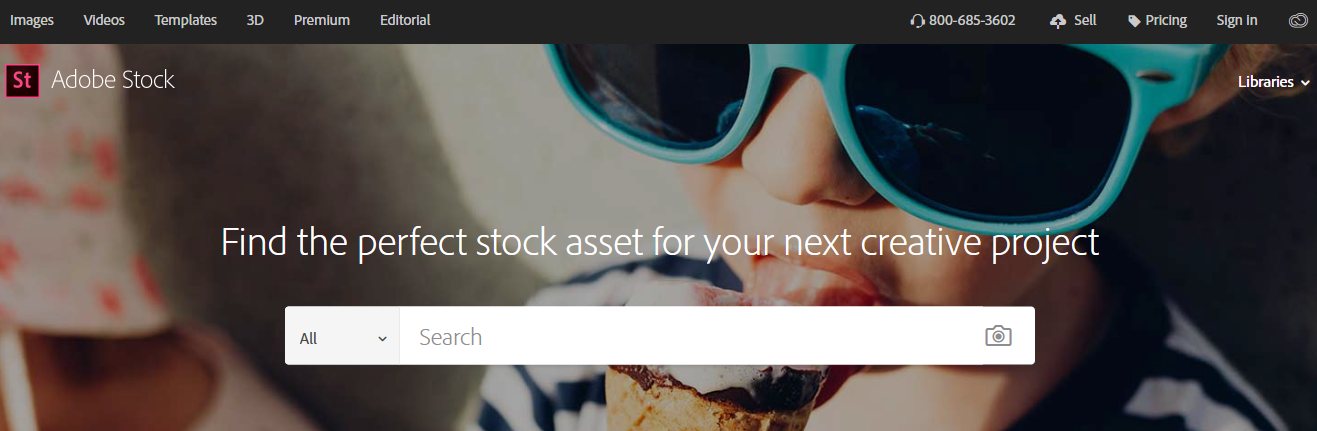Go to the Editorial section

tap(405, 20)
